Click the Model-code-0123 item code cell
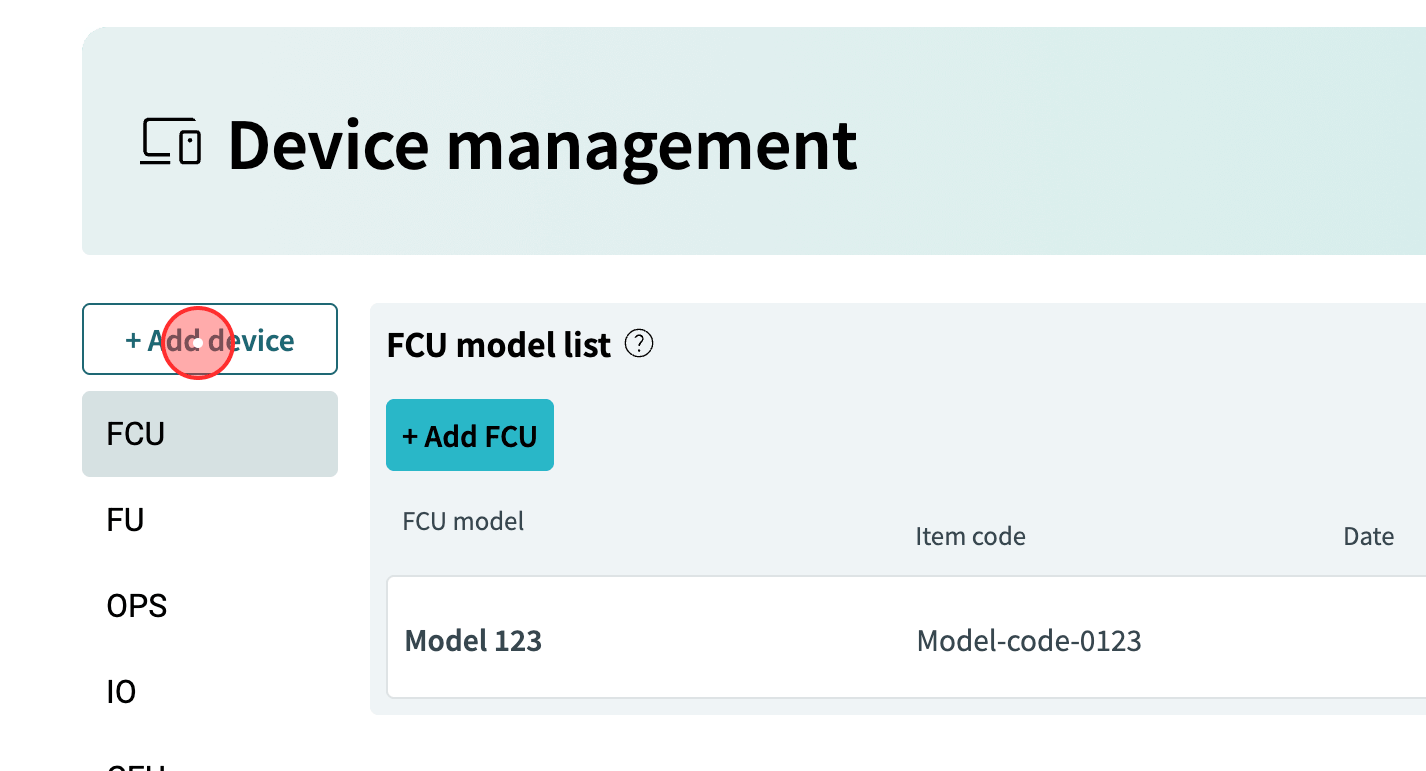The width and height of the screenshot is (1426, 771). click(x=1029, y=640)
